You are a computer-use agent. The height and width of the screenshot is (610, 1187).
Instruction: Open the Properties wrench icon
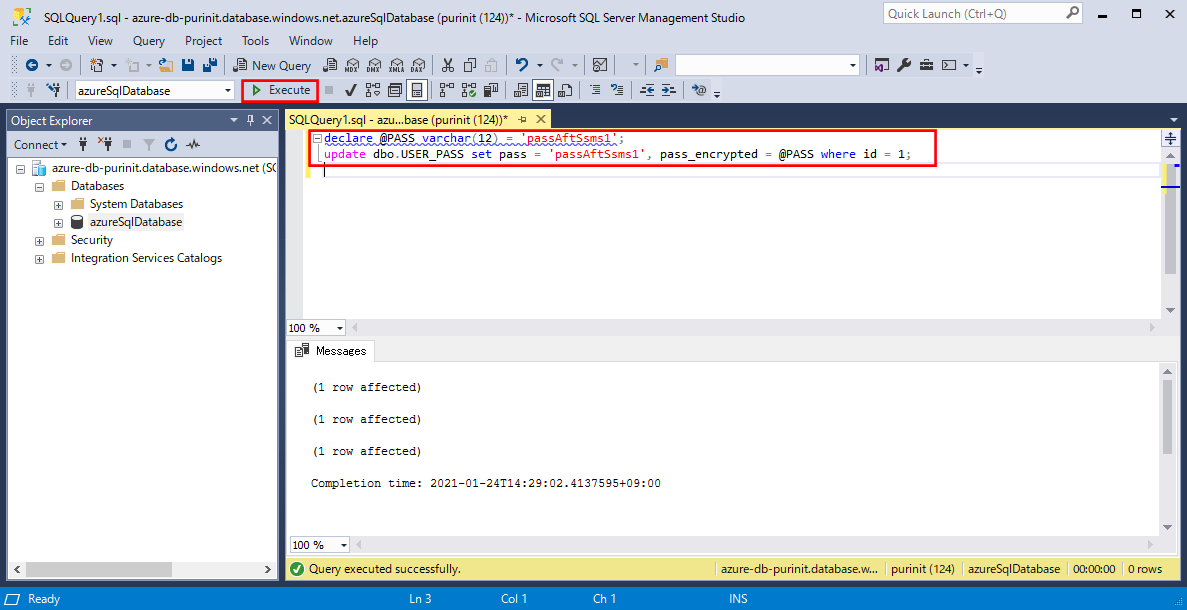(903, 65)
